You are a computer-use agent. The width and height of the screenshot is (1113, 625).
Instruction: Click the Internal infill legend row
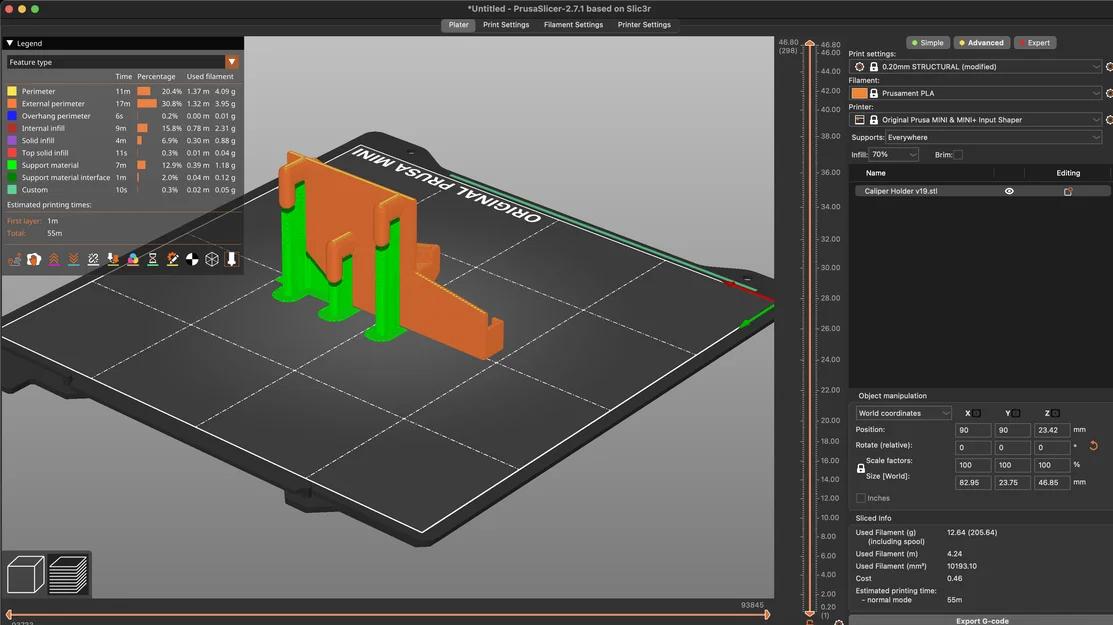click(x=122, y=128)
